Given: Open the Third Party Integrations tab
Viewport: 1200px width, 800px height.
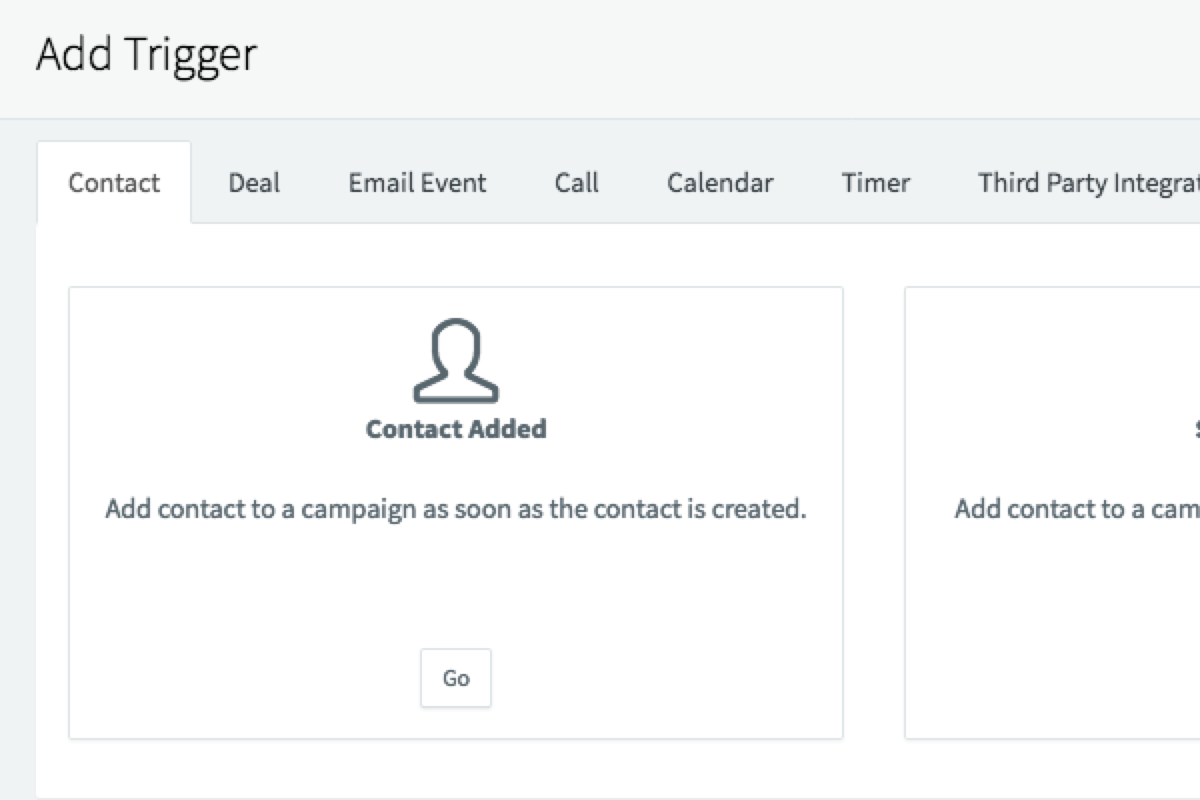Looking at the screenshot, I should (1088, 183).
